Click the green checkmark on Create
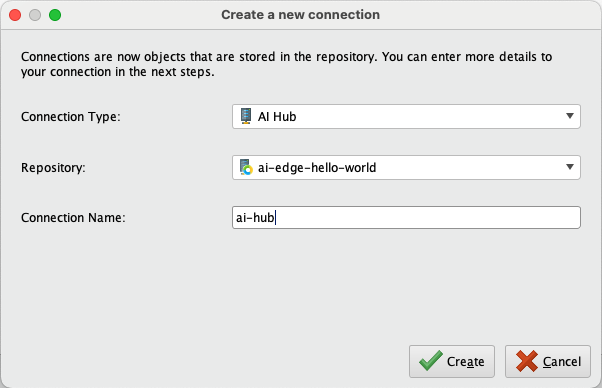Viewport: 602px width, 388px height. (x=431, y=361)
